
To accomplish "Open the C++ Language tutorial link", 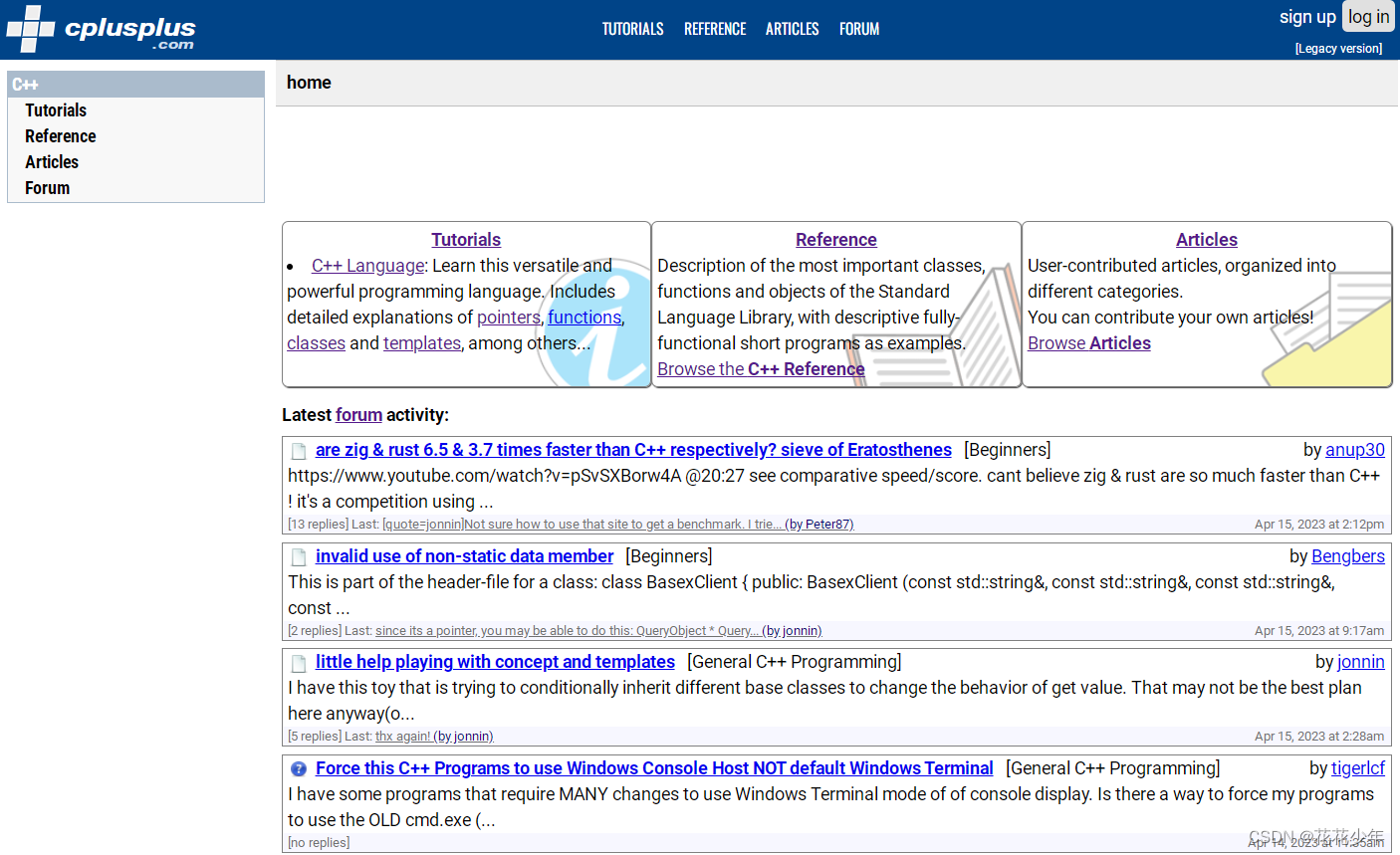I will tap(368, 266).
